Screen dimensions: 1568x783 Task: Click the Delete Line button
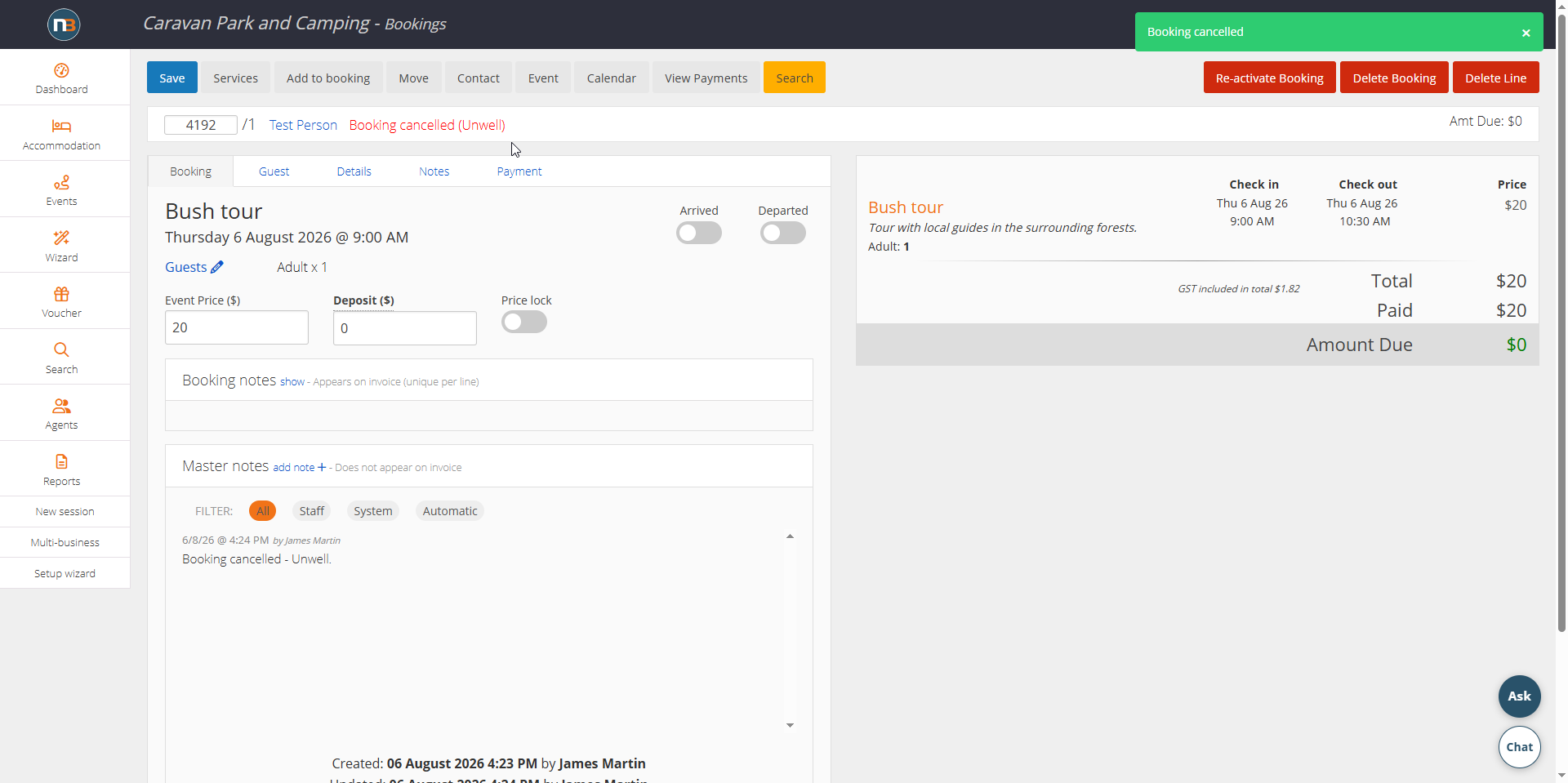coord(1495,78)
